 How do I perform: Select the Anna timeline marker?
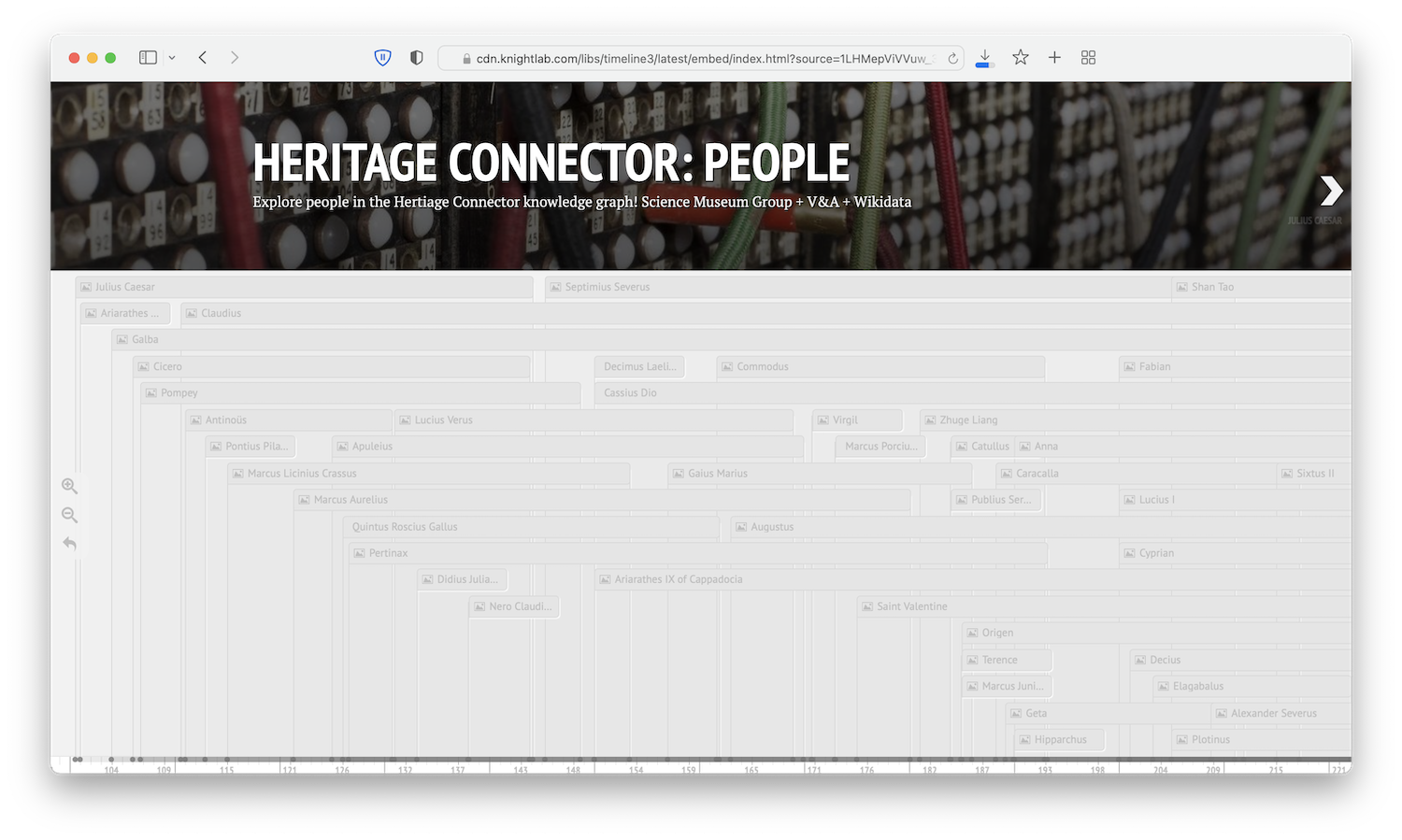click(1183, 446)
